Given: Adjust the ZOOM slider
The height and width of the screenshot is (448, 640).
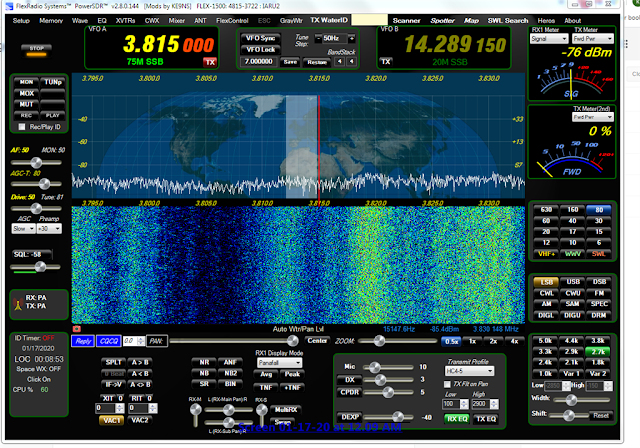Looking at the screenshot, I should coord(398,341).
